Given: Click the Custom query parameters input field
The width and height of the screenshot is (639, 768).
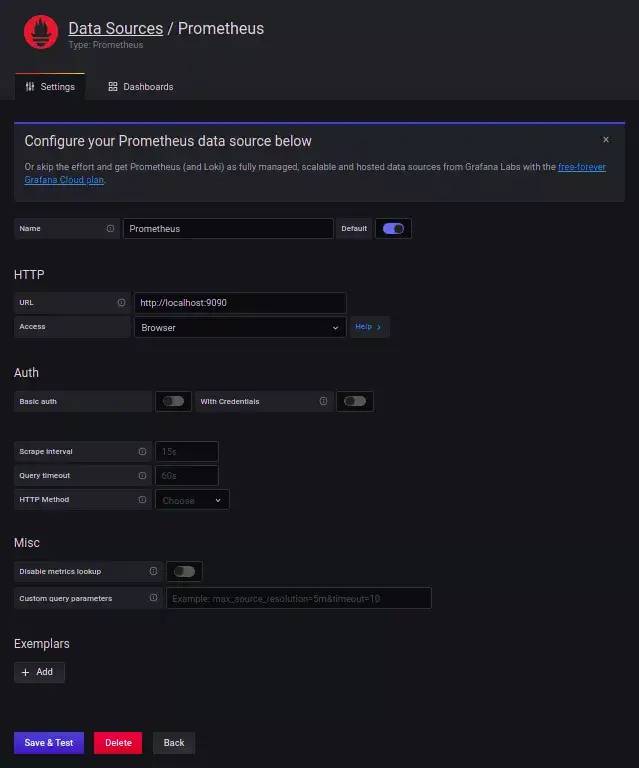Looking at the screenshot, I should tap(299, 599).
